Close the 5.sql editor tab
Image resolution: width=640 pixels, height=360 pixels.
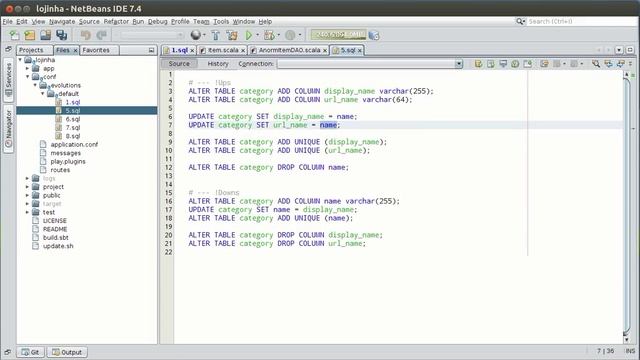[360, 51]
